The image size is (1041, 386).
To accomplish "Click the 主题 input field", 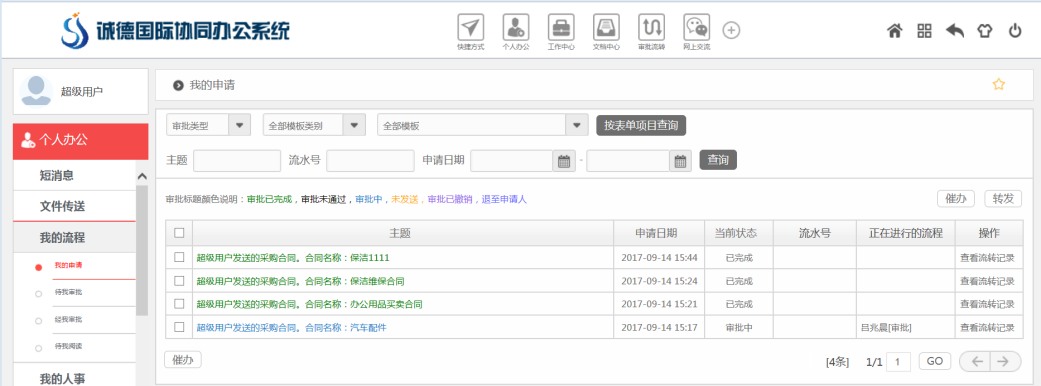I will click(x=237, y=161).
